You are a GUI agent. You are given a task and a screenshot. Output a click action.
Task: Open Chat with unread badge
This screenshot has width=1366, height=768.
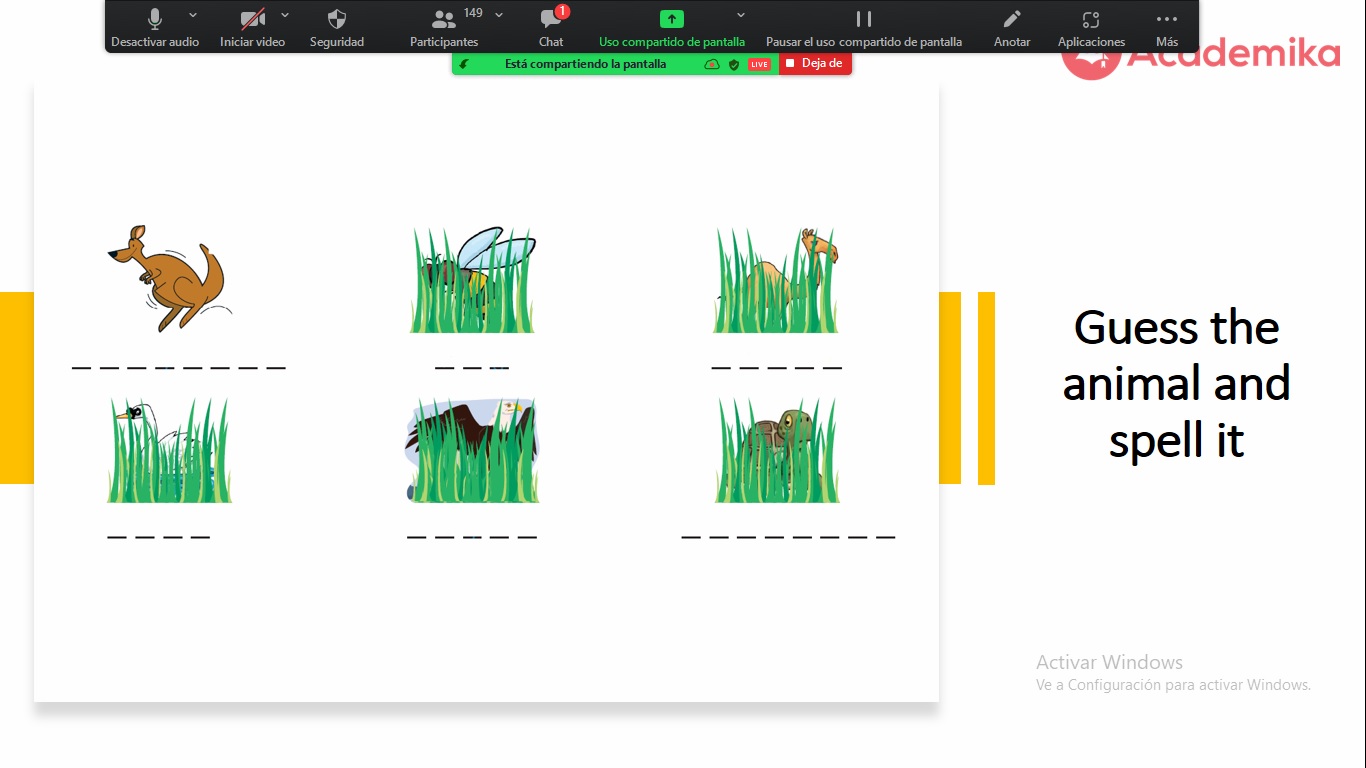[551, 28]
